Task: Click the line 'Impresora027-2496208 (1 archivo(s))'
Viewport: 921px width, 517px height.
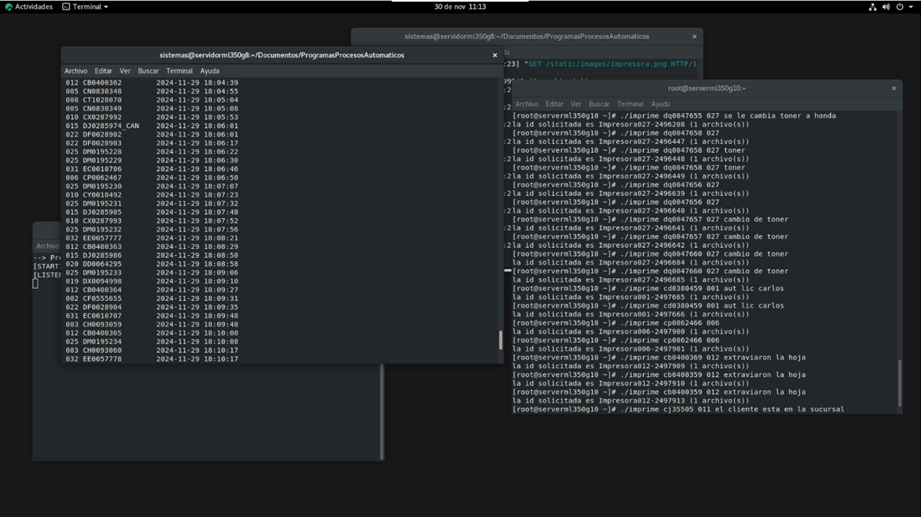Action: click(674, 125)
